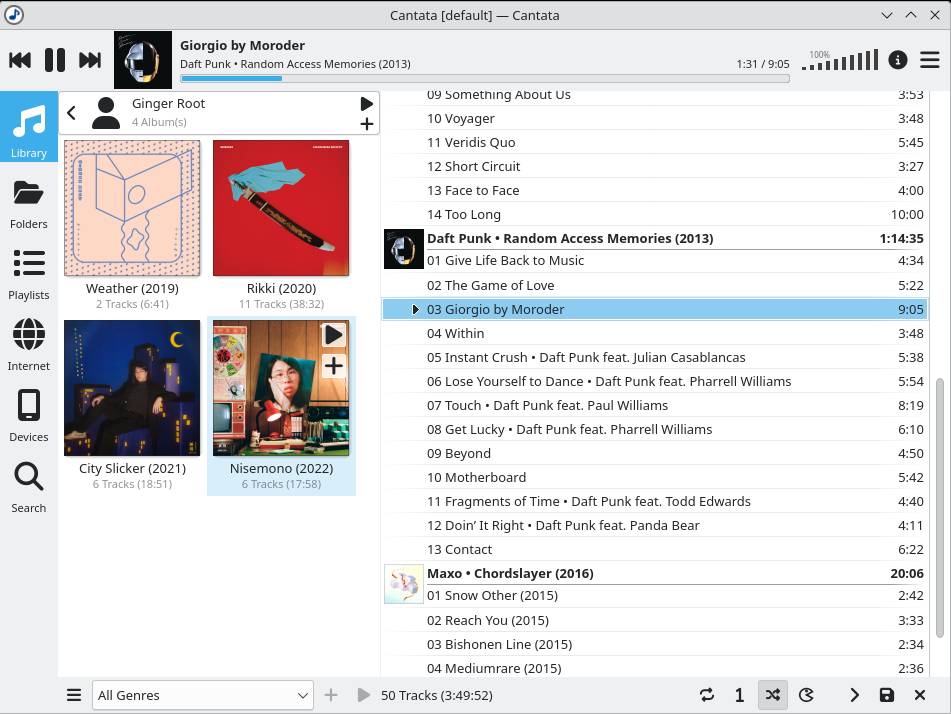Viewport: 951px width, 714px height.
Task: Click the plus icon beside genre dropdown
Action: [331, 695]
